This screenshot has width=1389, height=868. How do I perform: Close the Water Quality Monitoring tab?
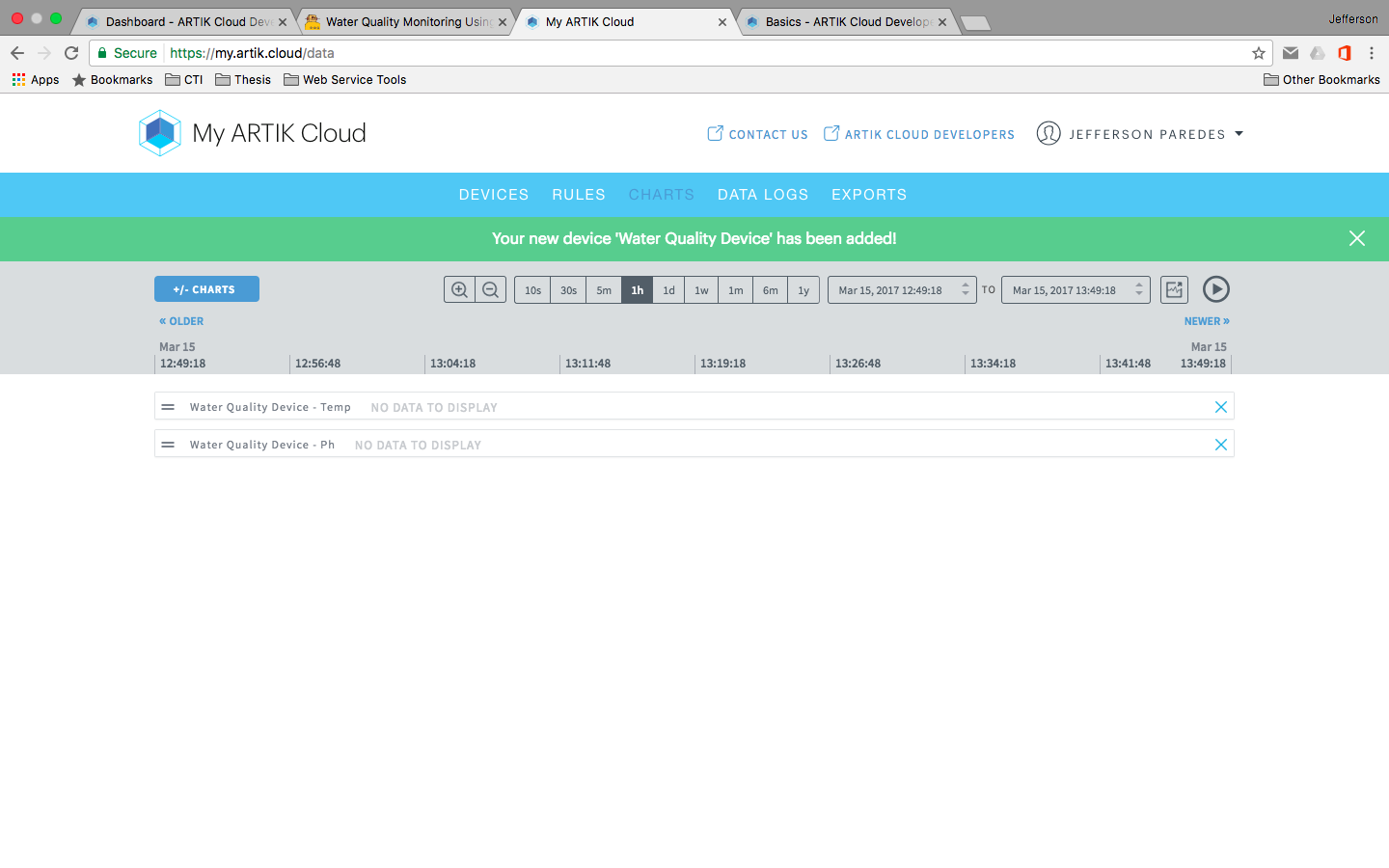coord(503,22)
